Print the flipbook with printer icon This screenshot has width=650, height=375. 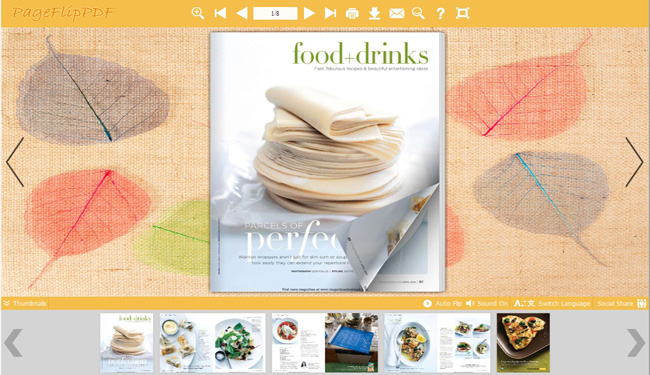point(352,14)
